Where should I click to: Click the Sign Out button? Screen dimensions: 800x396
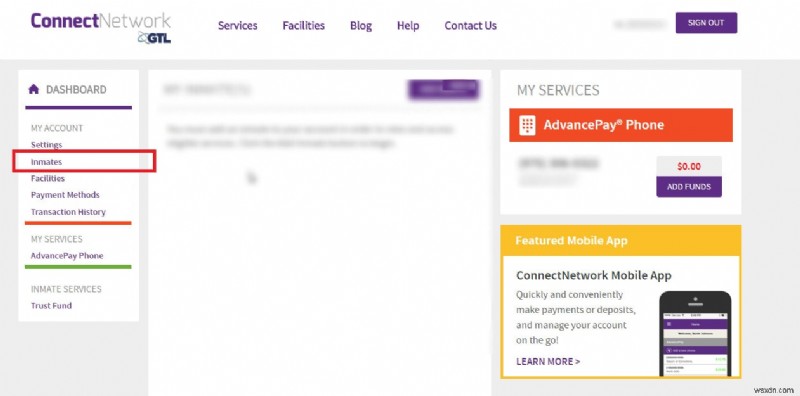pos(706,23)
